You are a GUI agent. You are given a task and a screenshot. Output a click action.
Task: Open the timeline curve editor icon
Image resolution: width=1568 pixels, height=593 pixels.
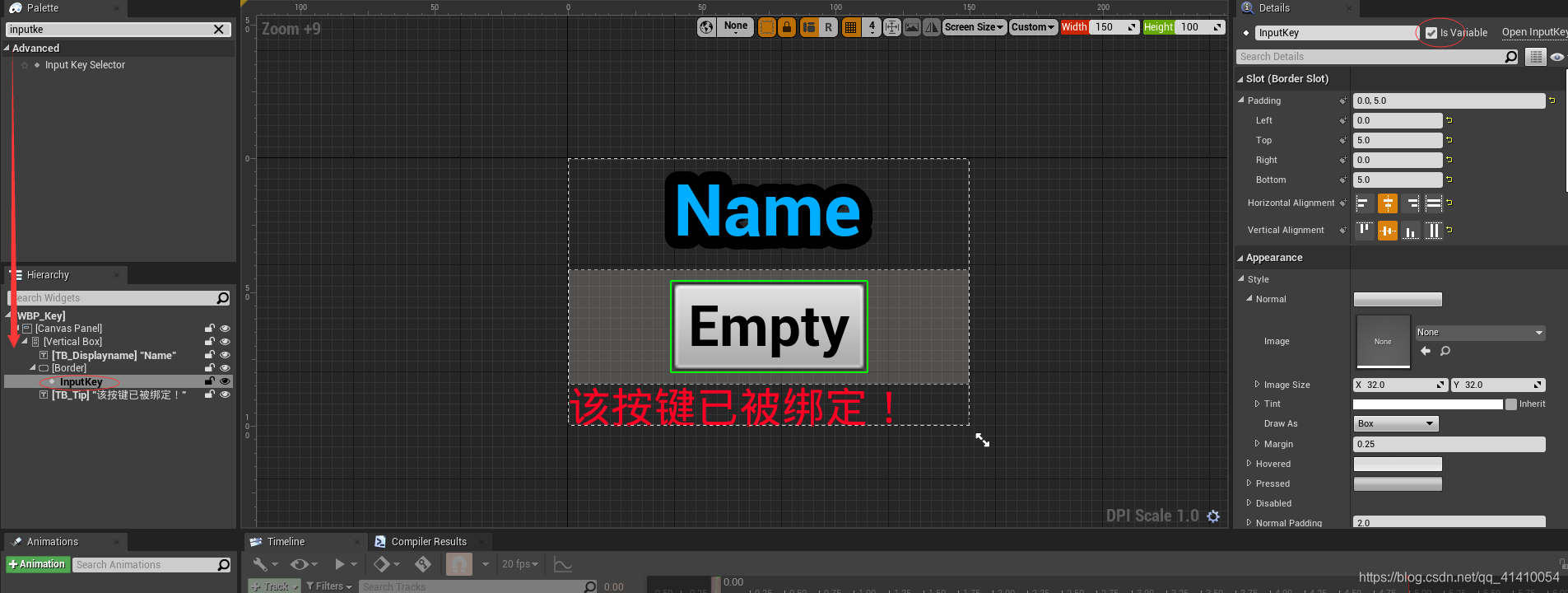pos(563,565)
